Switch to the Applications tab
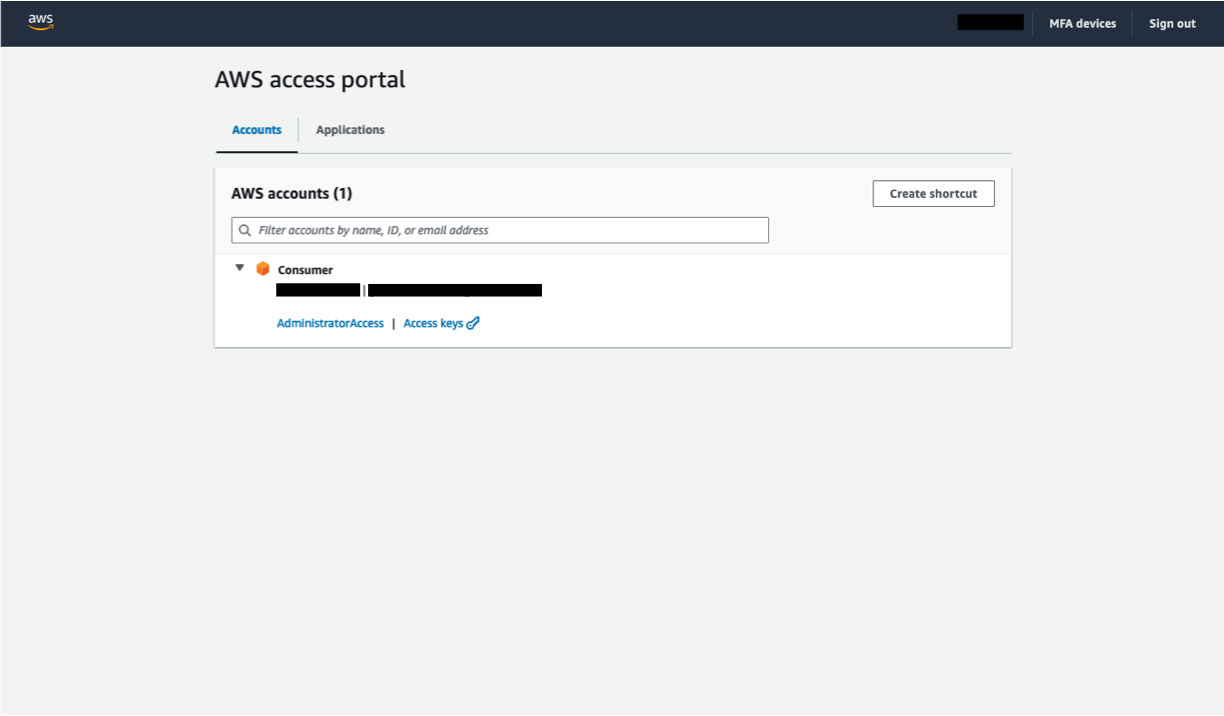Image resolution: width=1224 pixels, height=716 pixels. pyautogui.click(x=350, y=130)
